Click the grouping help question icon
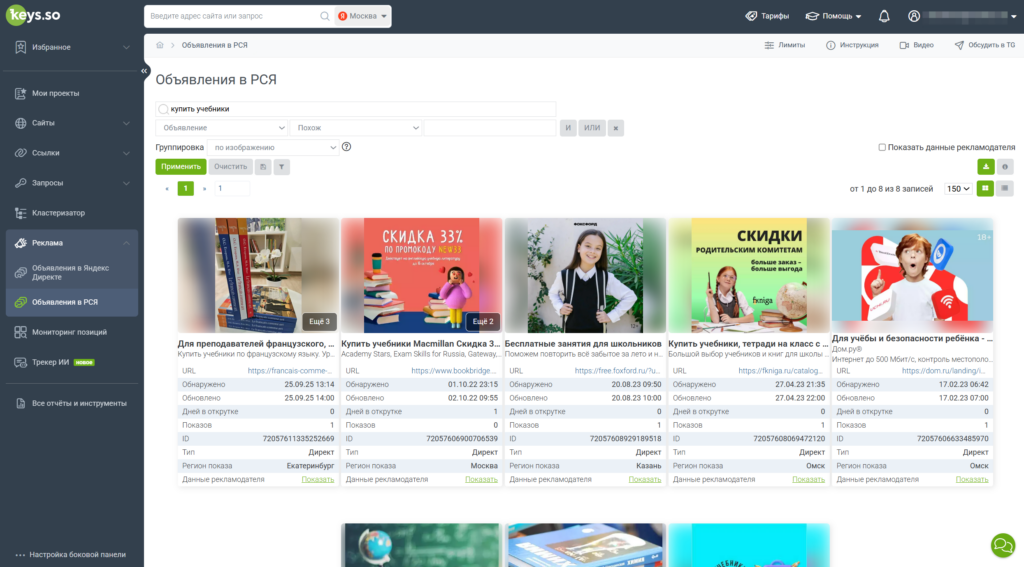1024x567 pixels. coord(346,147)
